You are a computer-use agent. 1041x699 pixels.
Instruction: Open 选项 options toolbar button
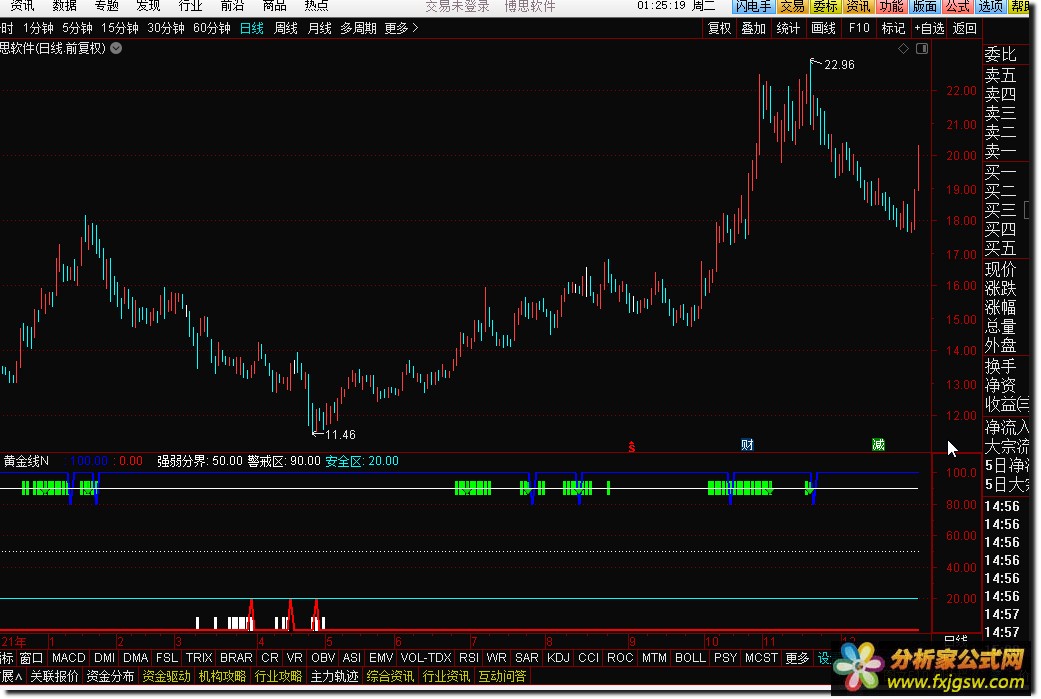click(991, 7)
